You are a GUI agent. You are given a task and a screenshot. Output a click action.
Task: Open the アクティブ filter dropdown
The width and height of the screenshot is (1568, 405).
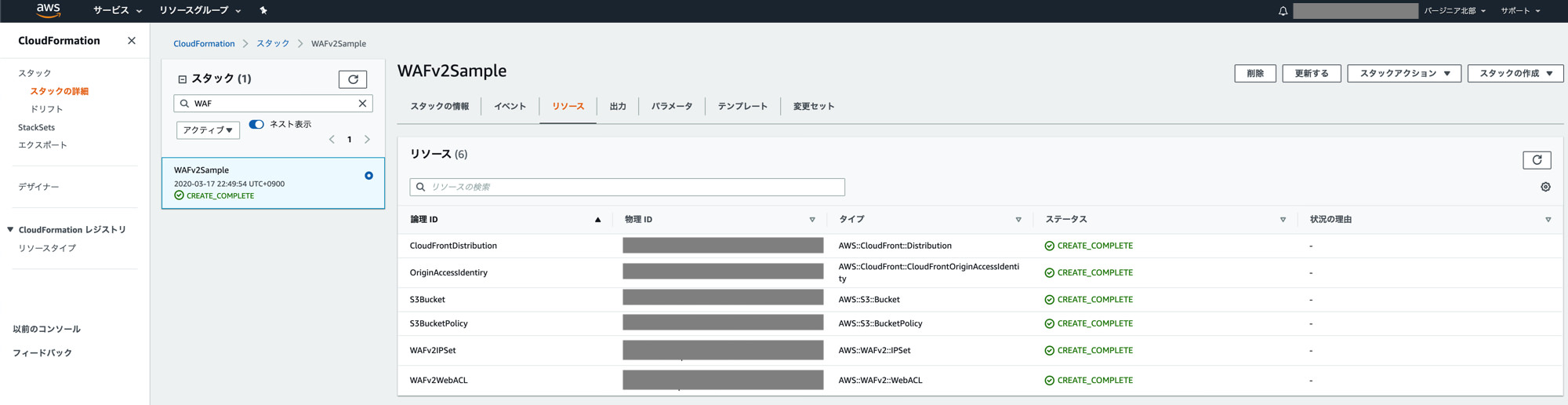(x=208, y=130)
